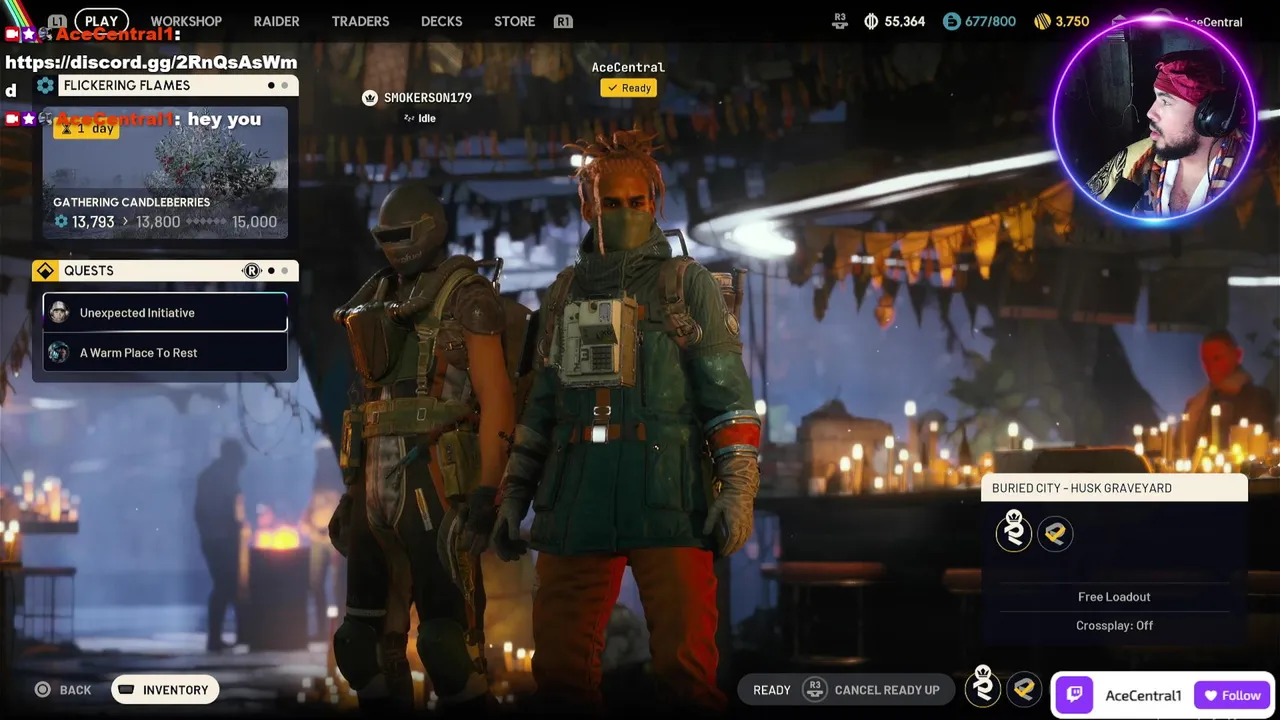Click the R stick icon in Quests header
The height and width of the screenshot is (720, 1280).
point(252,271)
